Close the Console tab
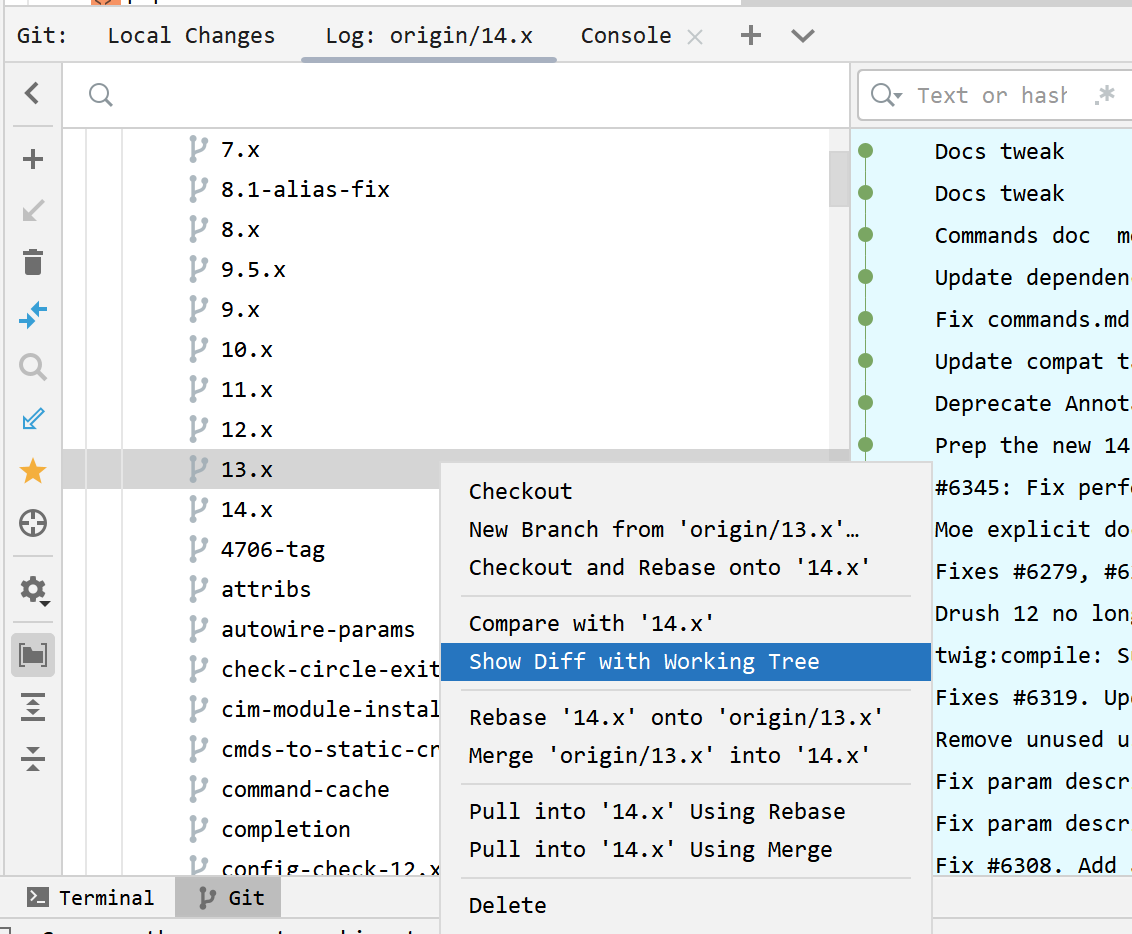 pos(695,37)
